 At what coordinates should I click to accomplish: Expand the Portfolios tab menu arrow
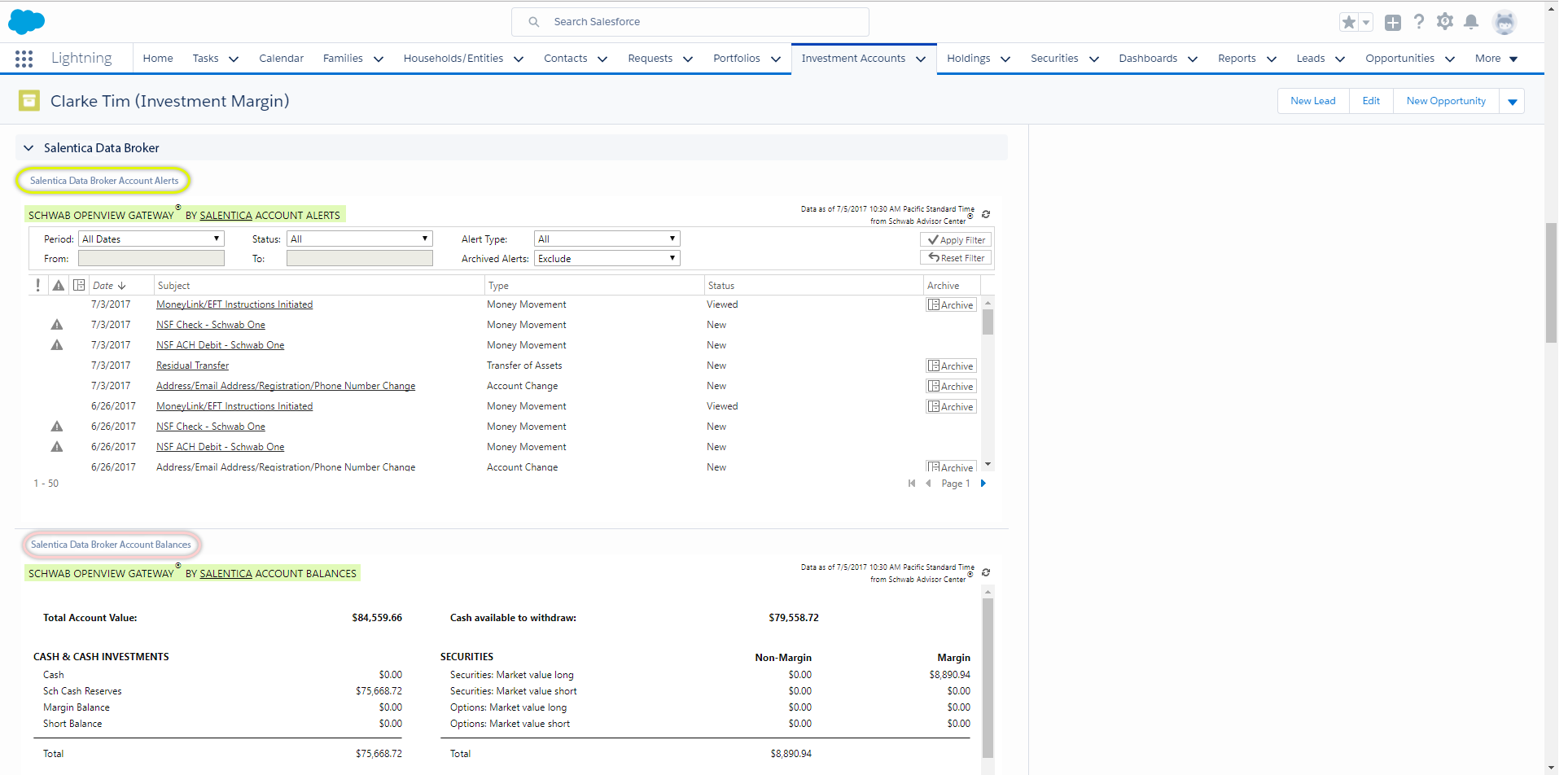tap(776, 59)
